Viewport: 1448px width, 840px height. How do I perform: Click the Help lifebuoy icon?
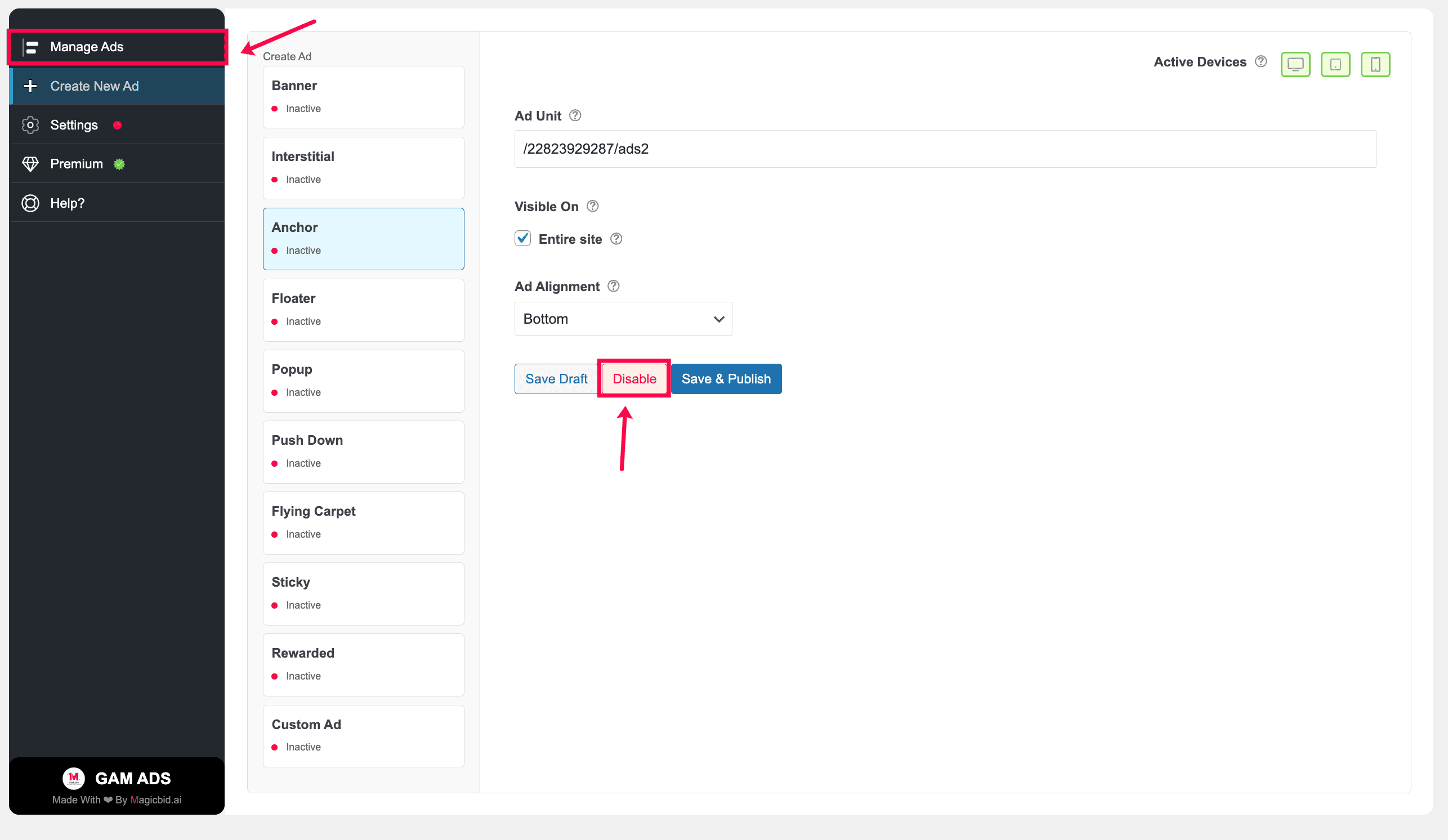coord(30,203)
